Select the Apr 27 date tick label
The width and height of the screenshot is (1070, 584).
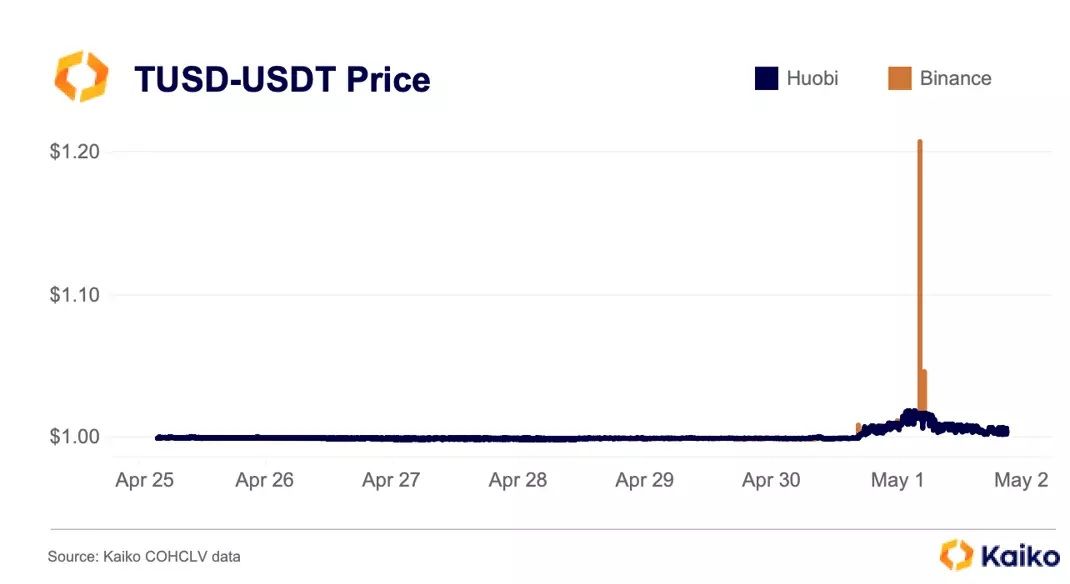[x=391, y=480]
